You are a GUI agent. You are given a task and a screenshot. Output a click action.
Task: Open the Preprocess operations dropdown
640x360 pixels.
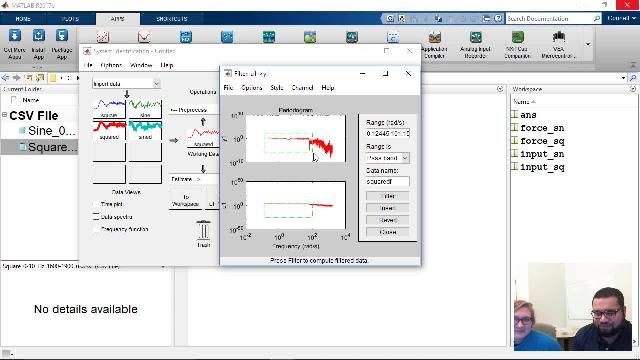point(193,110)
